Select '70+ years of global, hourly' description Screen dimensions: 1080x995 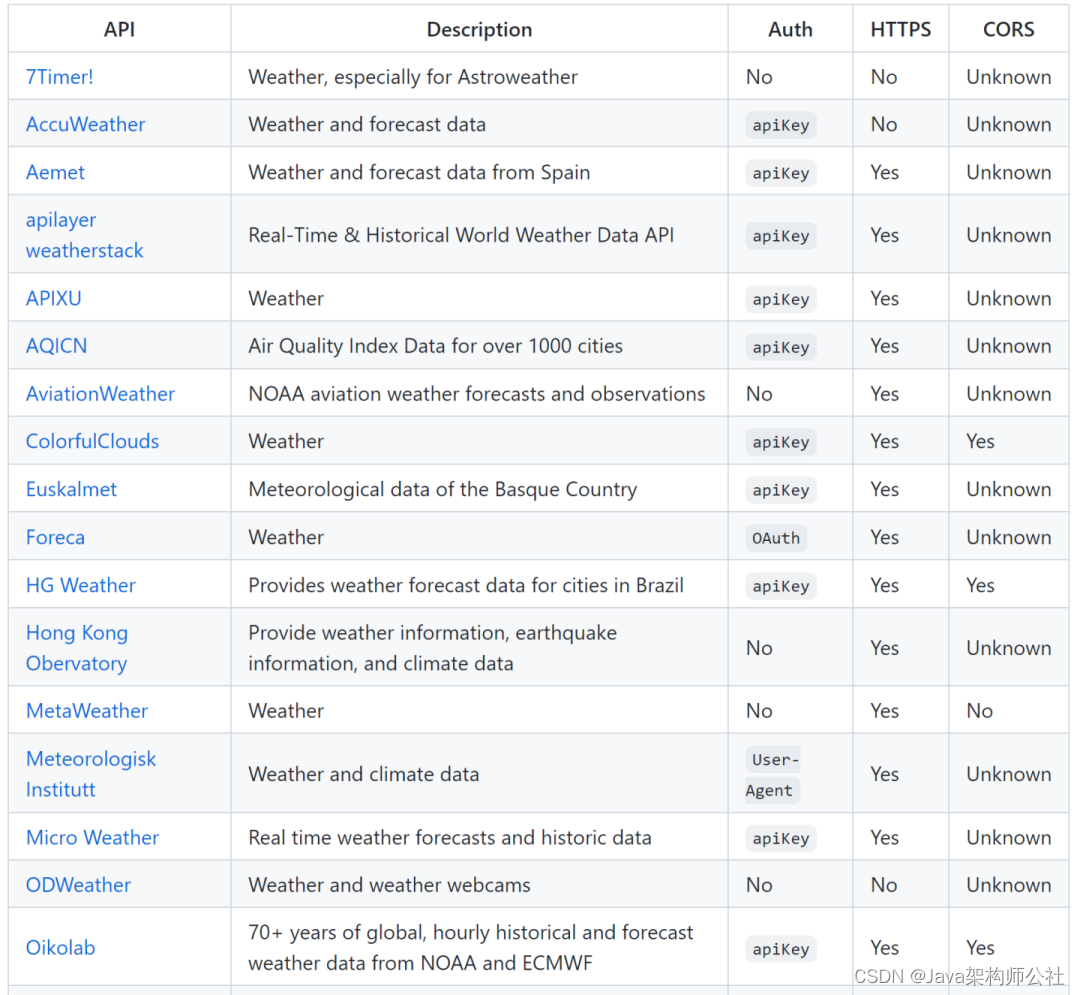click(x=470, y=947)
